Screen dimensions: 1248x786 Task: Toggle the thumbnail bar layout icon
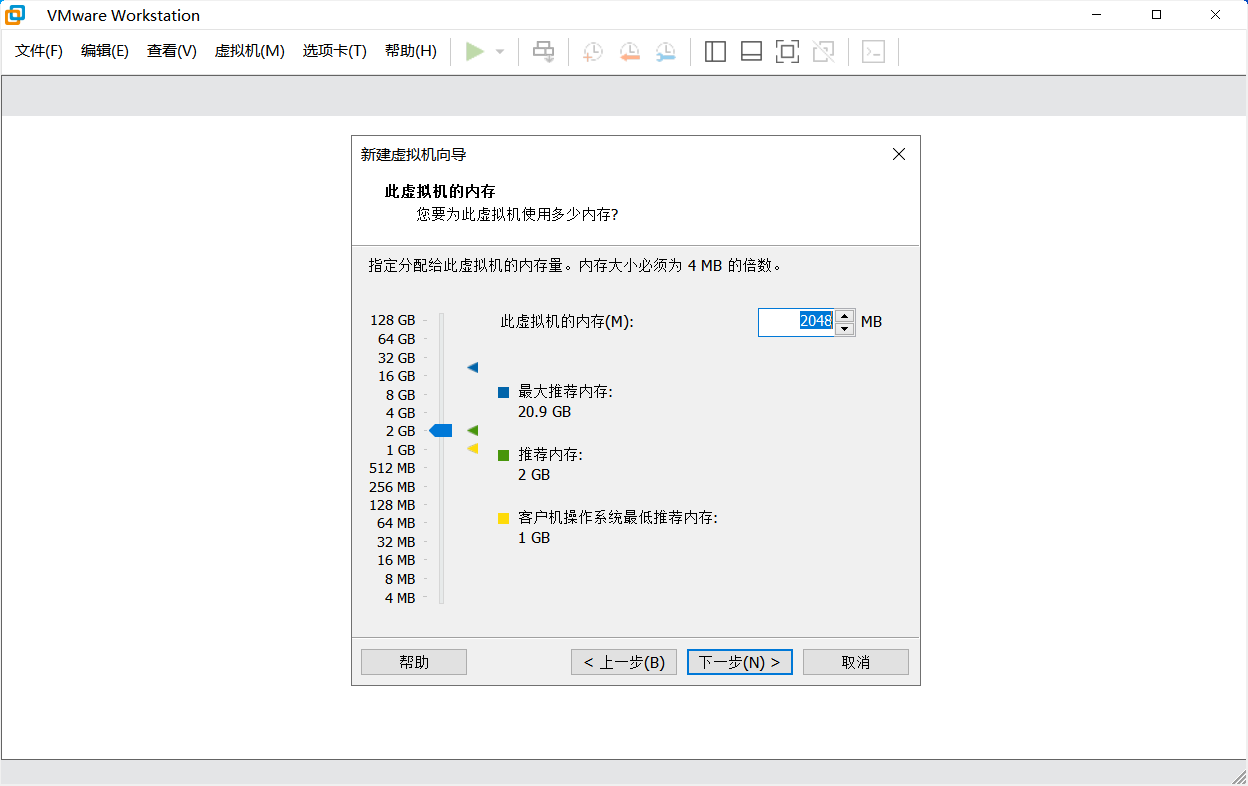[751, 52]
